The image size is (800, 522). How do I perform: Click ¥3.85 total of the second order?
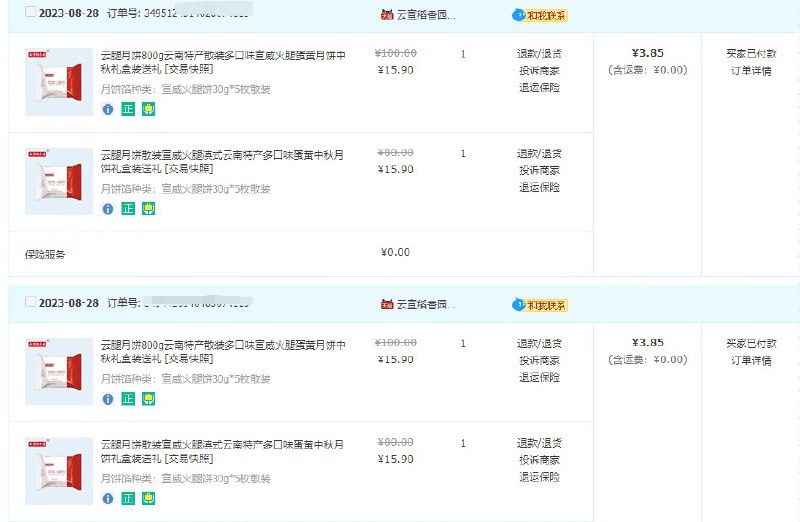pos(647,342)
